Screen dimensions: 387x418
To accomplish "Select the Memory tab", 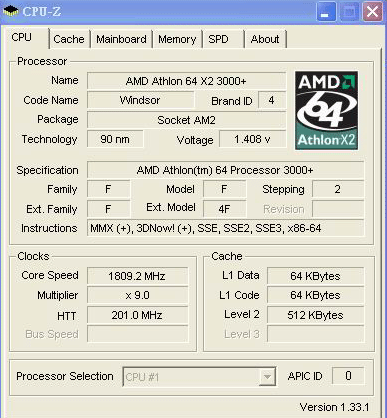I will coord(177,39).
